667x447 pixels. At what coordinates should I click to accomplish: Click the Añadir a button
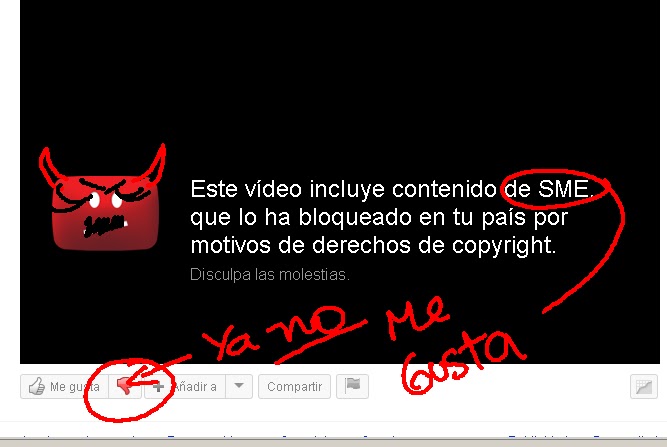(185, 387)
